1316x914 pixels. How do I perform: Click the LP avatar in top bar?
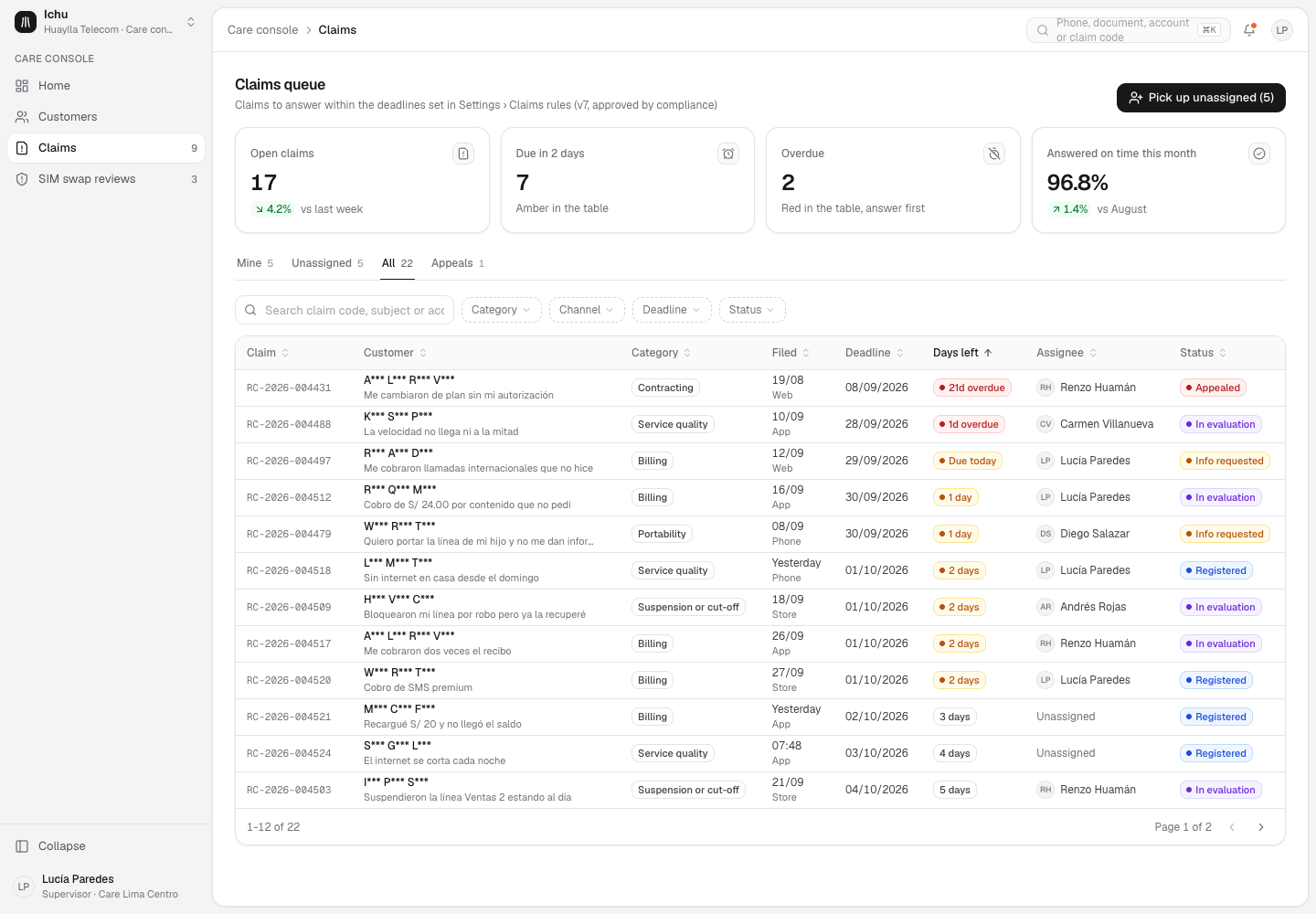coord(1282,30)
